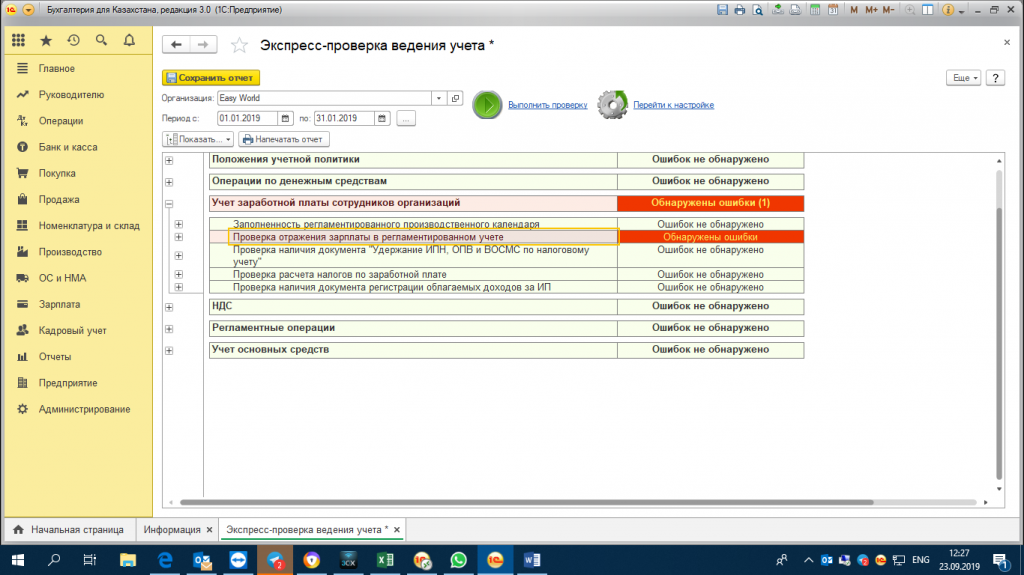Open favorites star in left panel
The width and height of the screenshot is (1024, 575).
click(46, 41)
